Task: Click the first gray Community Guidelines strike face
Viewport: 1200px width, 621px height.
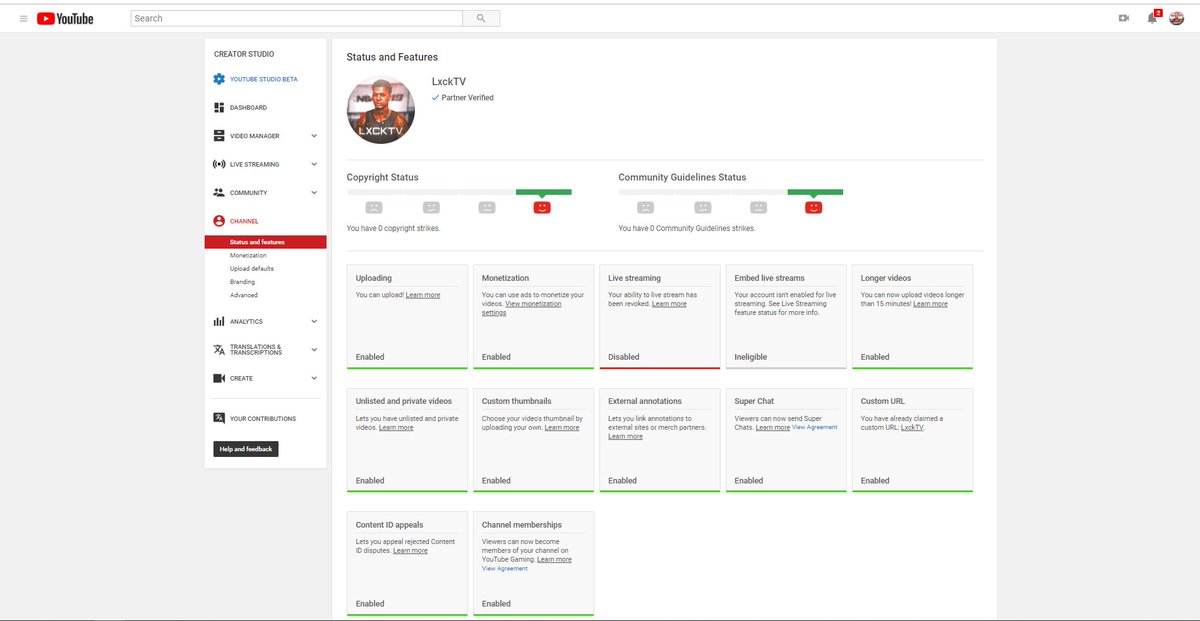Action: click(646, 207)
